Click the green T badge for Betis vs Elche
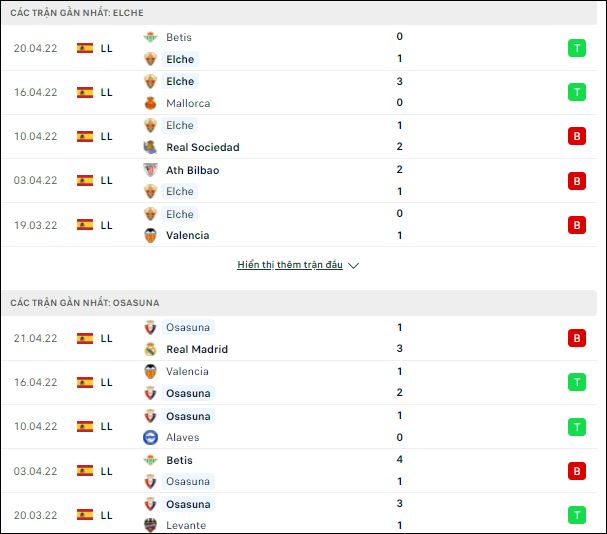Image resolution: width=607 pixels, height=534 pixels. [x=577, y=48]
